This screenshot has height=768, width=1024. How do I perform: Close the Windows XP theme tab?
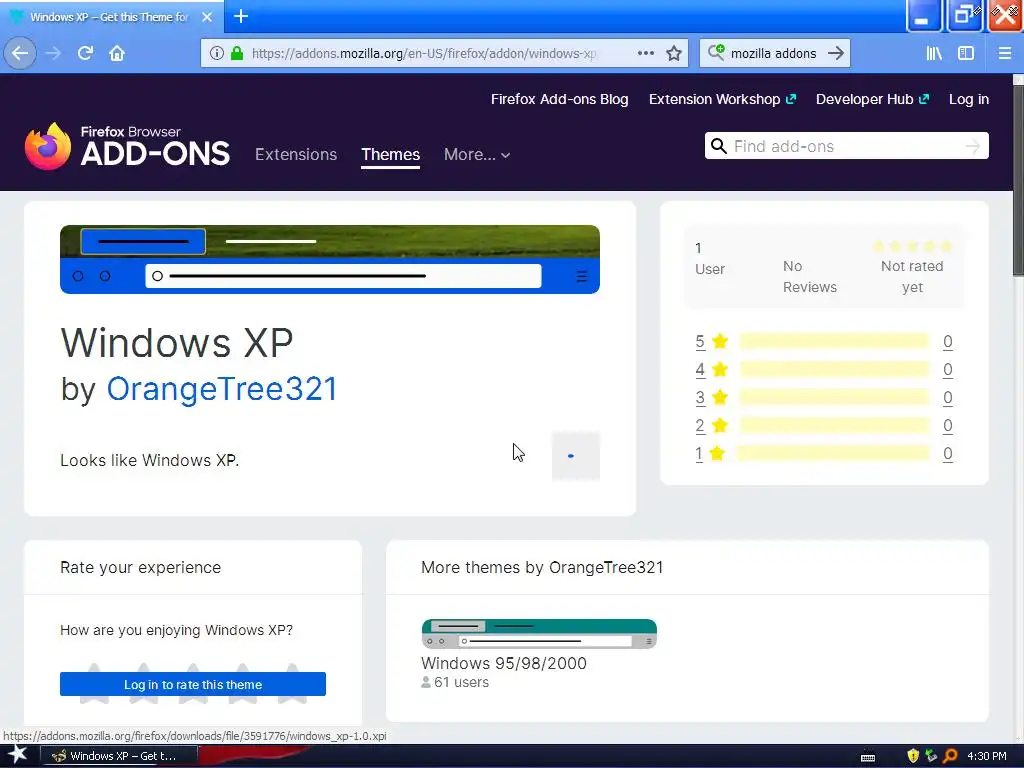[x=207, y=17]
